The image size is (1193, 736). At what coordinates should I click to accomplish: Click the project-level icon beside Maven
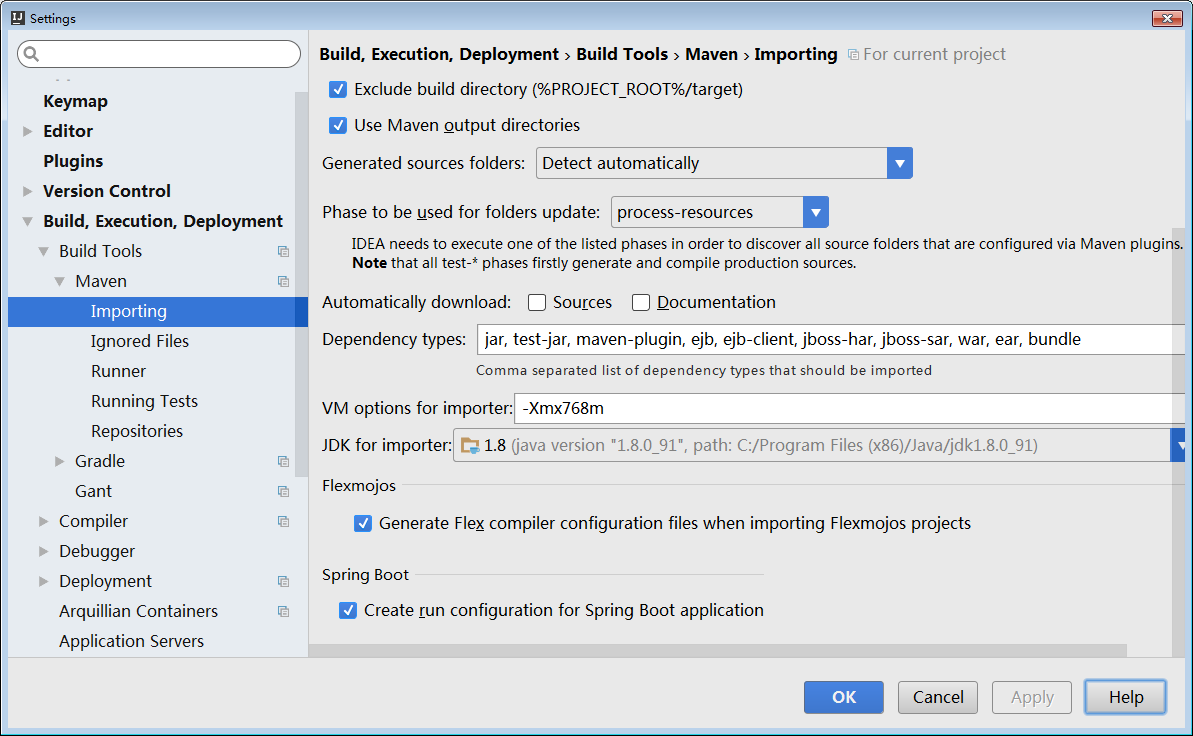pyautogui.click(x=283, y=281)
